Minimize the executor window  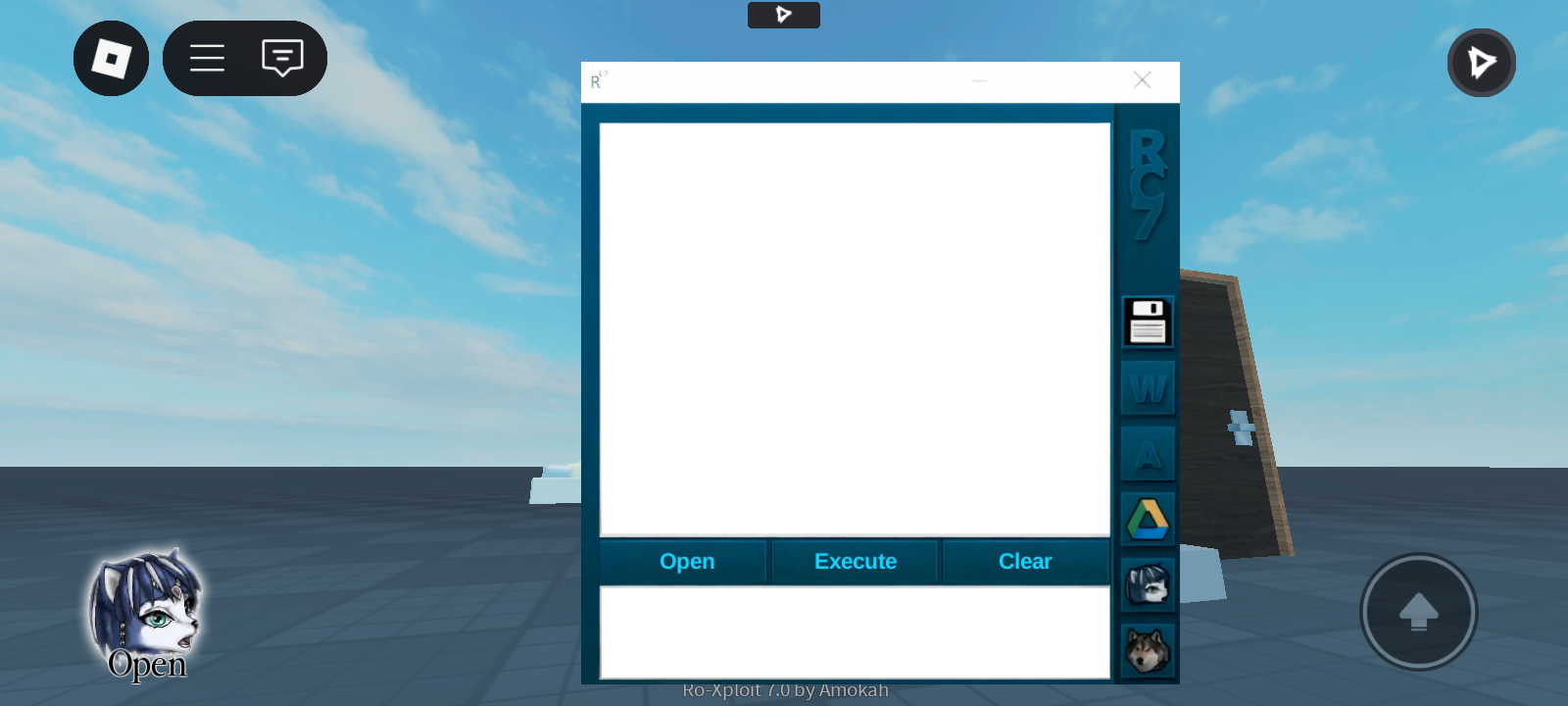click(x=980, y=80)
